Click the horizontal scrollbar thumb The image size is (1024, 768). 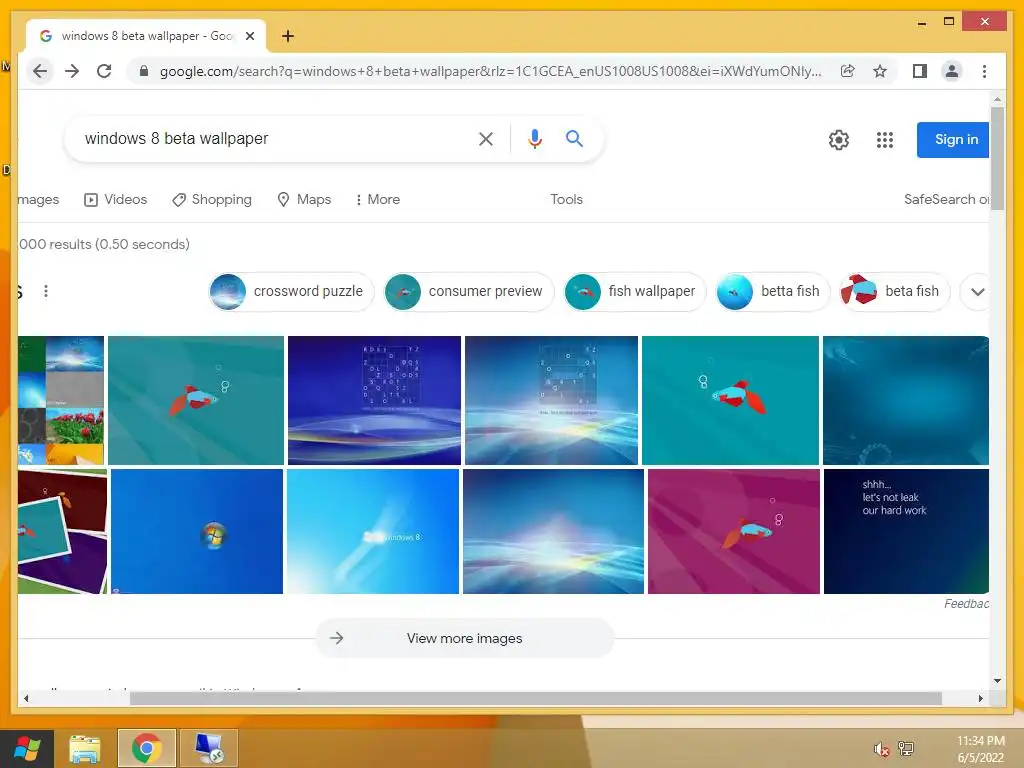pos(536,698)
